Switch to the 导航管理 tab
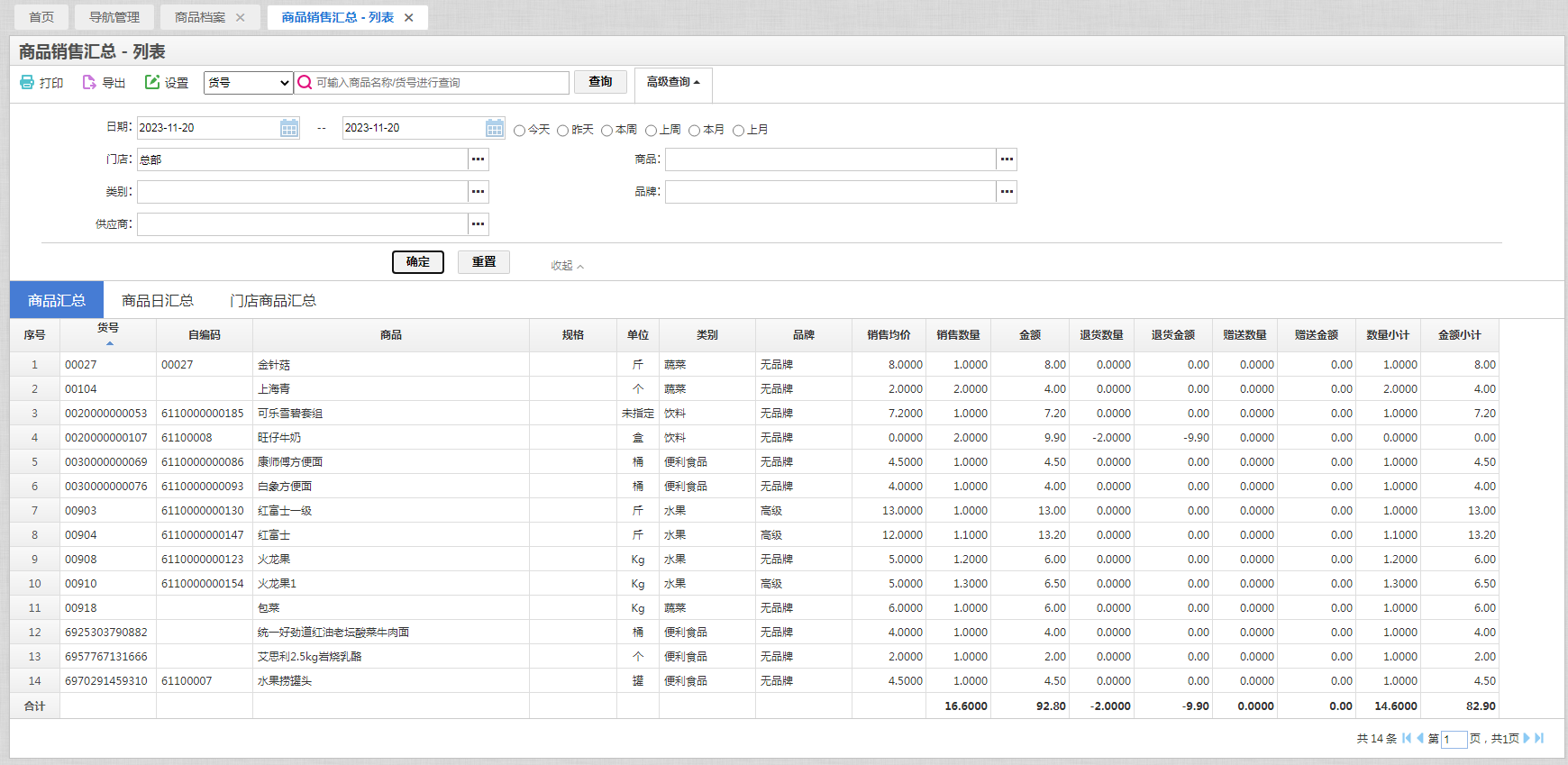 coord(114,17)
